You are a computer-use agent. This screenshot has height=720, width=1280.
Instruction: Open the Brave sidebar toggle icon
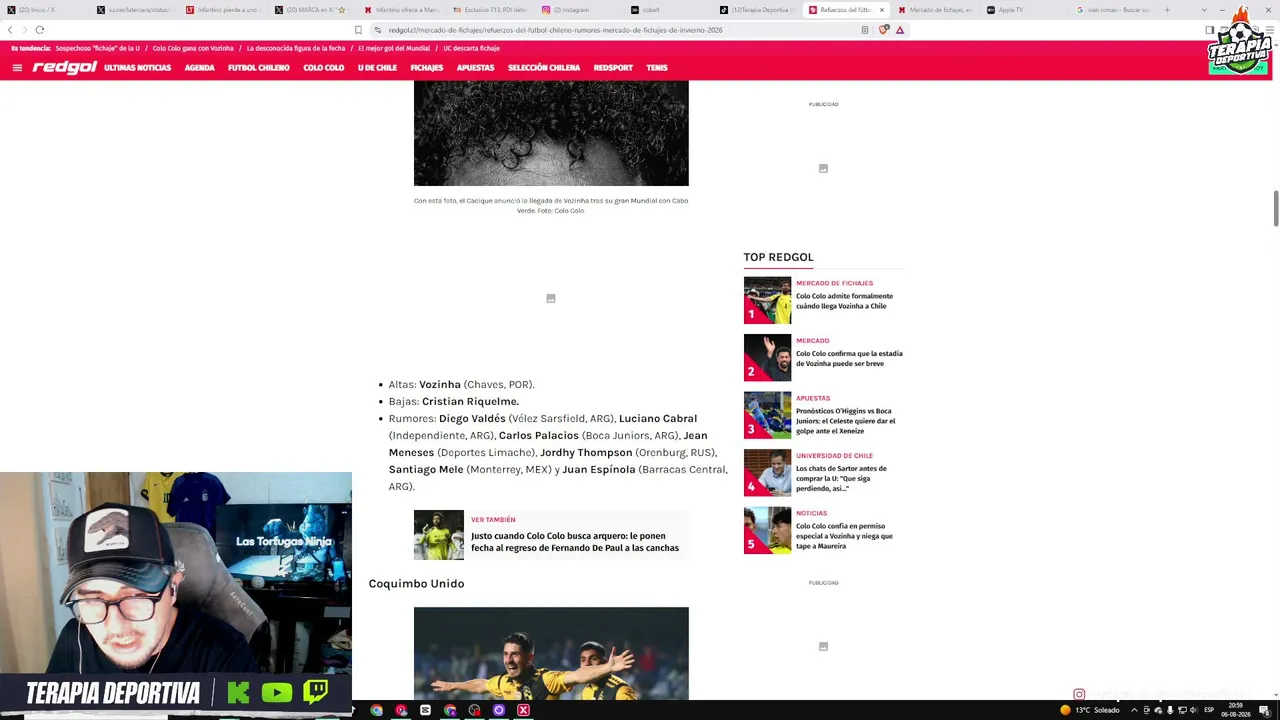click(x=1210, y=30)
